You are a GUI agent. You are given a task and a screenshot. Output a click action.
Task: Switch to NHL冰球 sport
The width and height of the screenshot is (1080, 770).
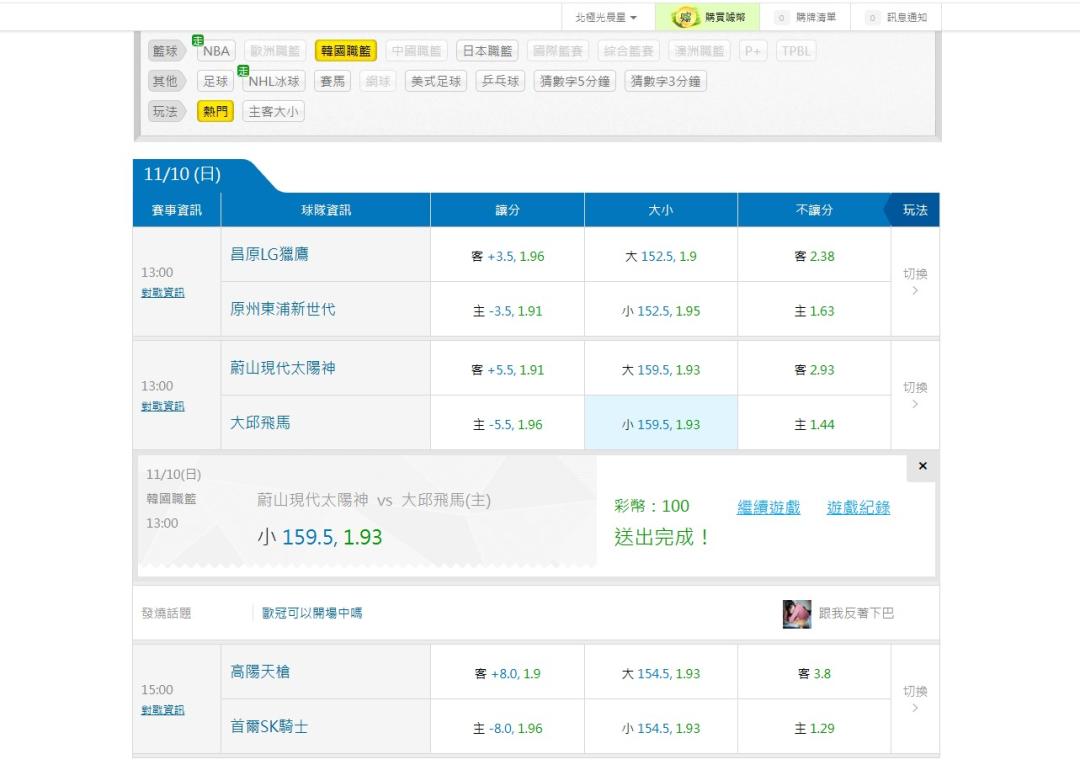coord(274,81)
